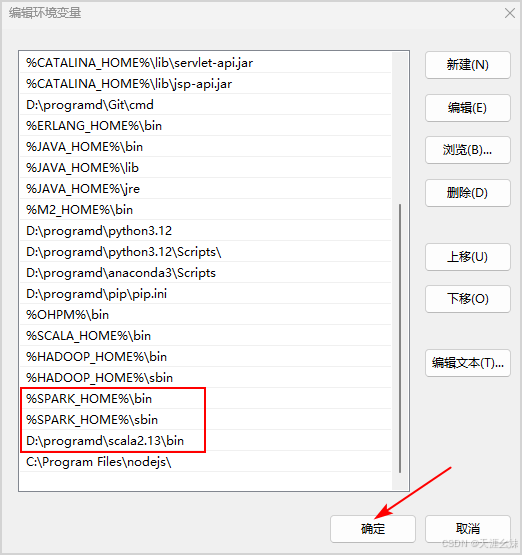Open 编辑文本(T)... text editor
The width and height of the screenshot is (522, 555).
467,363
